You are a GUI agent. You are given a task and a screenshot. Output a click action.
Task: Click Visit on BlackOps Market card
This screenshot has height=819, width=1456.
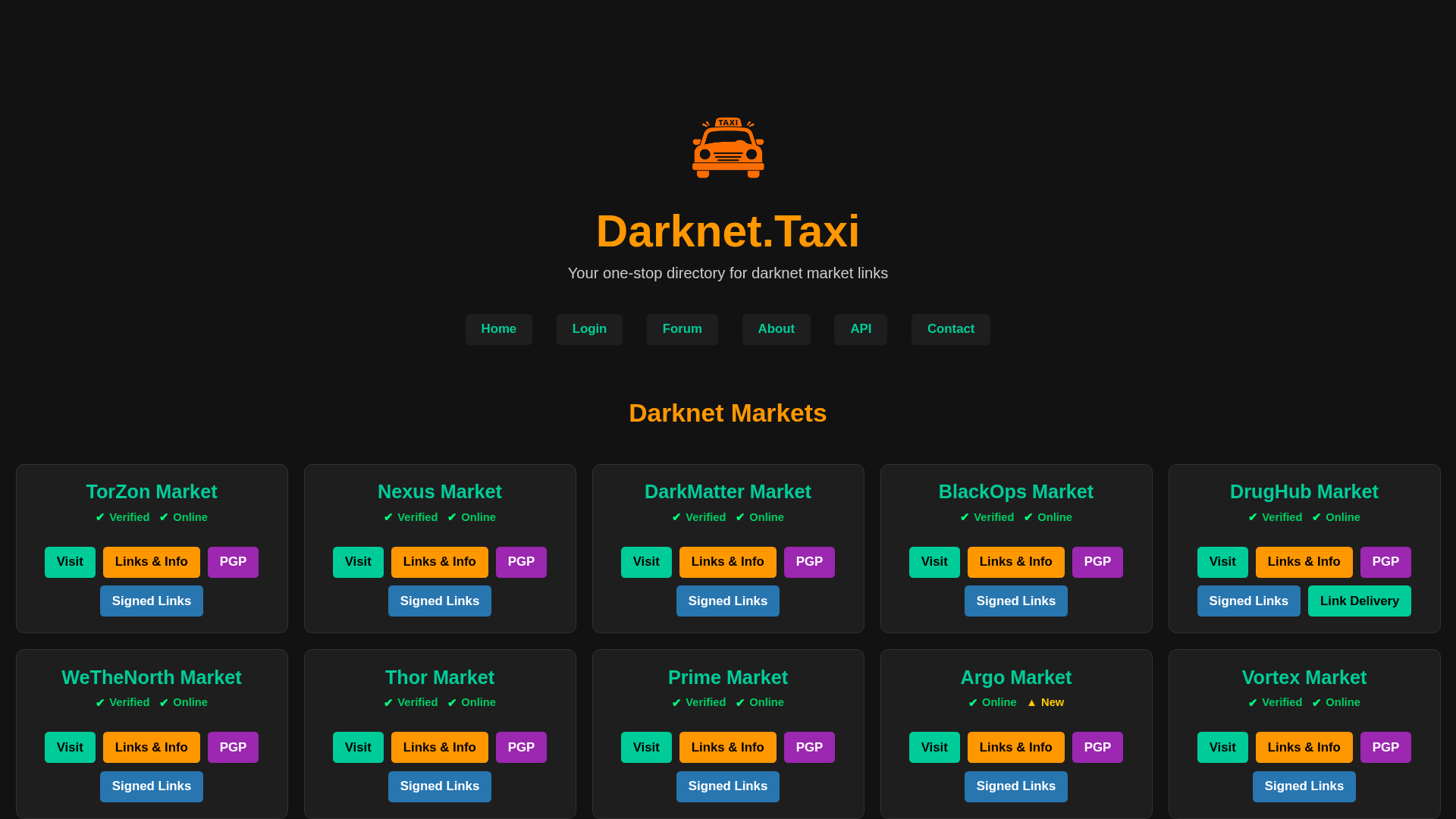click(x=934, y=562)
